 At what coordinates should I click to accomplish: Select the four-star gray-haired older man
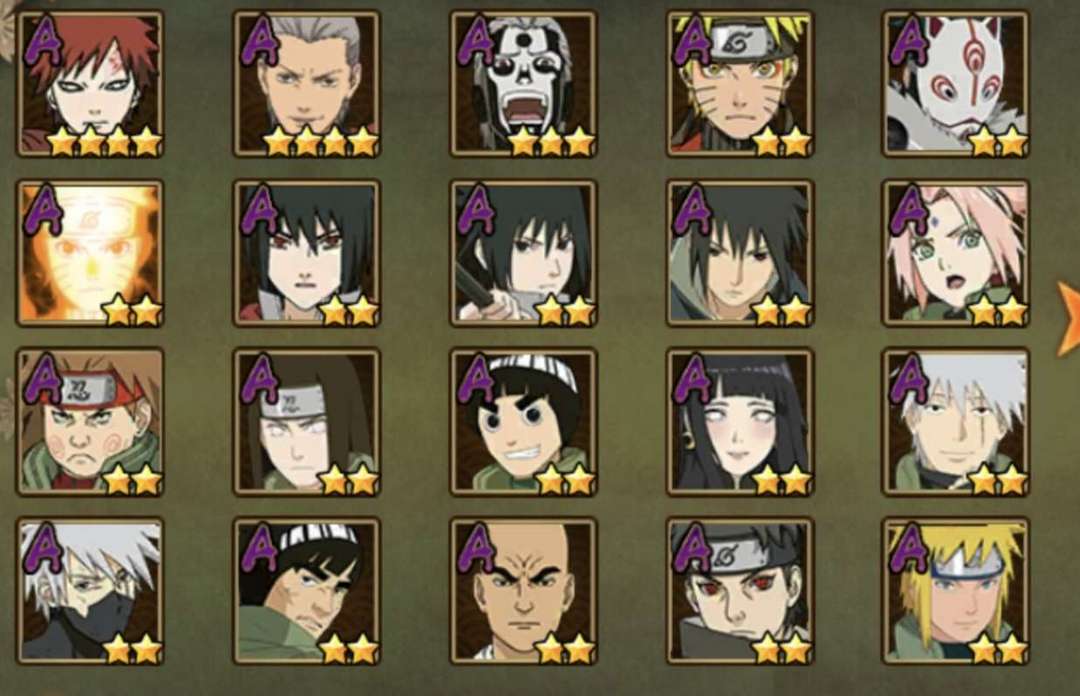[x=307, y=84]
